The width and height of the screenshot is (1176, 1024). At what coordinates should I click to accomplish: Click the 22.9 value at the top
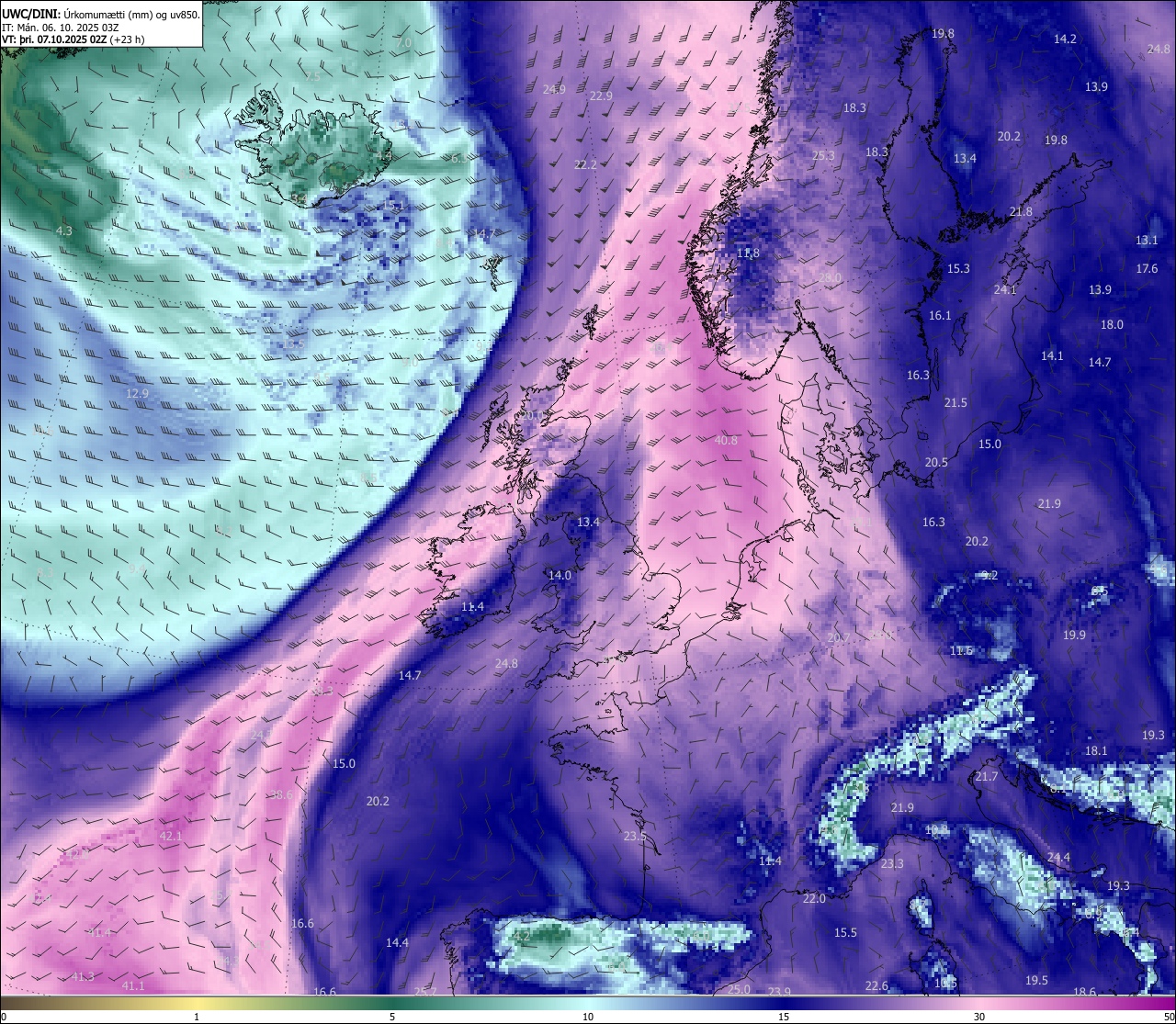pos(601,96)
